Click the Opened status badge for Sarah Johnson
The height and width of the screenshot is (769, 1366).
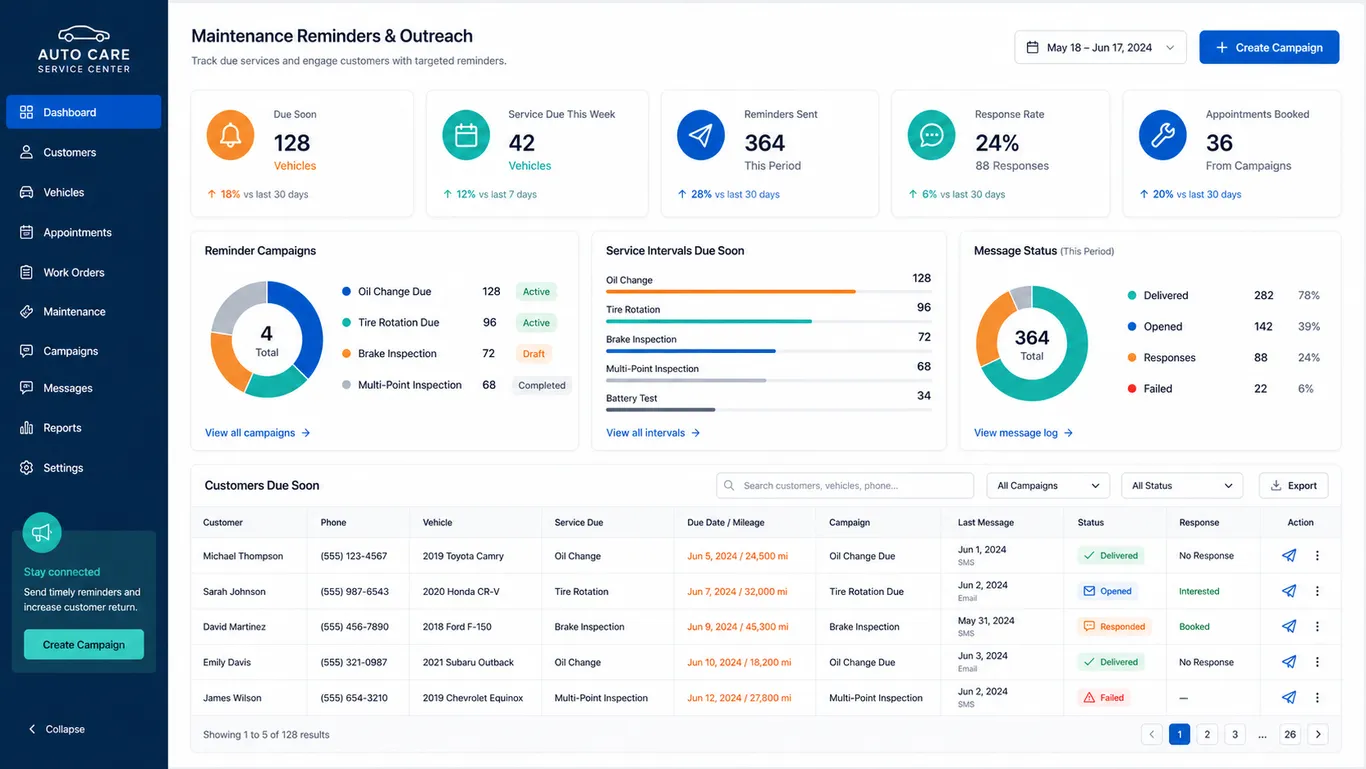[1108, 591]
